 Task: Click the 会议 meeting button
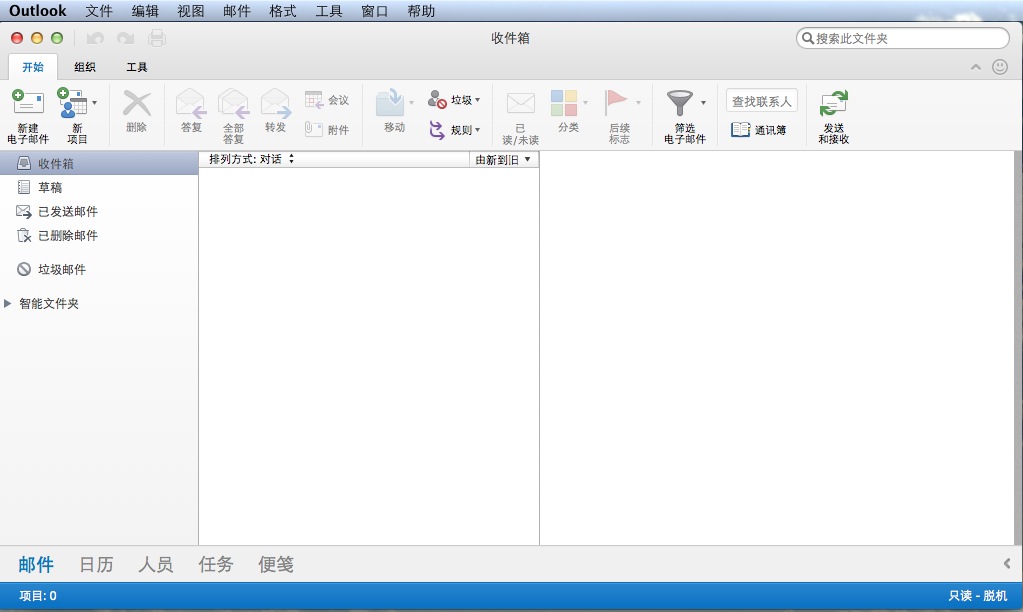(327, 100)
